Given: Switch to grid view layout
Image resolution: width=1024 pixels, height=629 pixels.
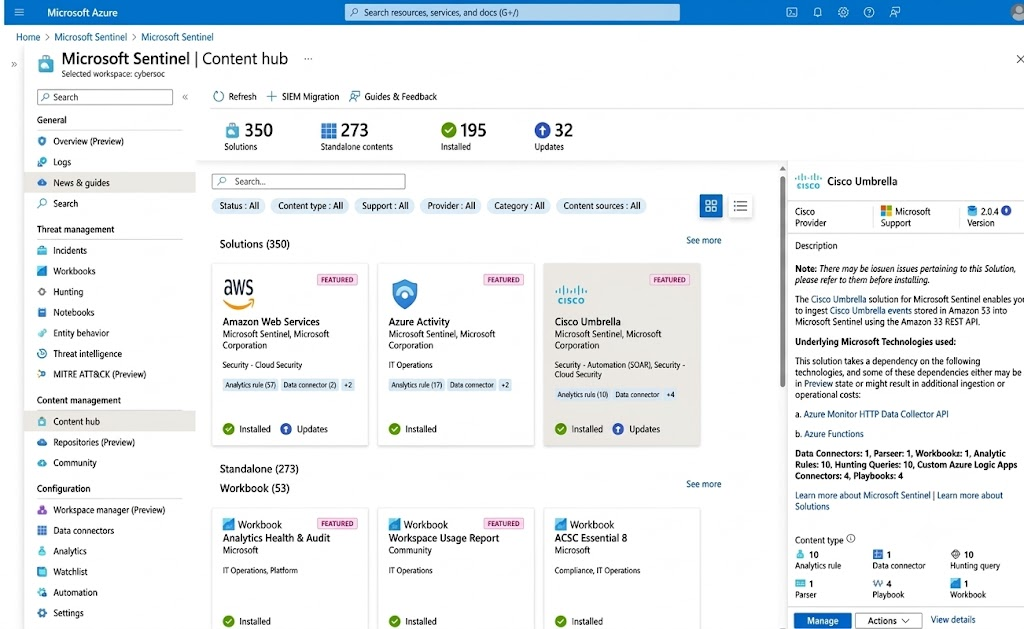Looking at the screenshot, I should 711,206.
